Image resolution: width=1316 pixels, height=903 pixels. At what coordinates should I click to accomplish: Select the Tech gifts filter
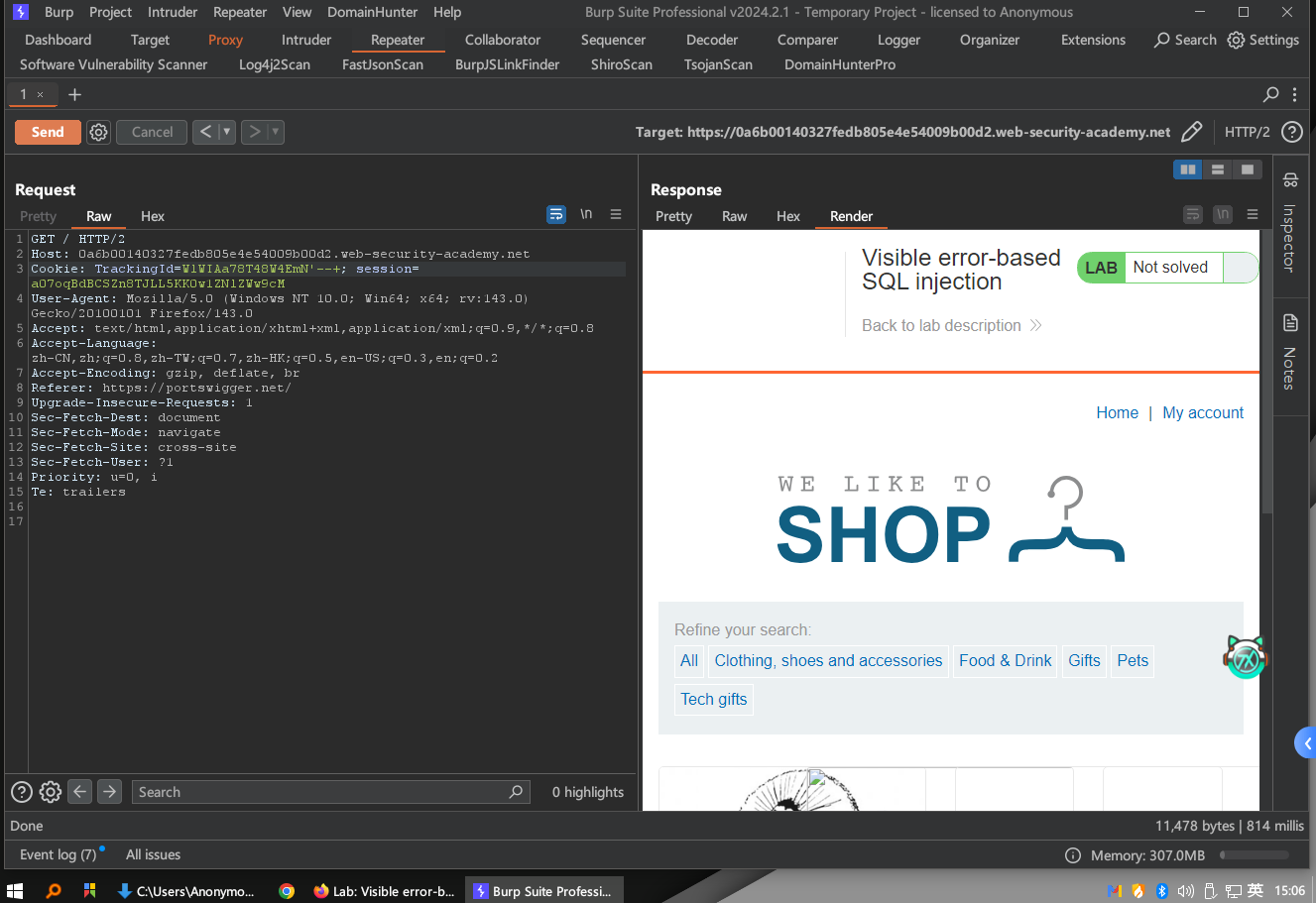[x=714, y=699]
